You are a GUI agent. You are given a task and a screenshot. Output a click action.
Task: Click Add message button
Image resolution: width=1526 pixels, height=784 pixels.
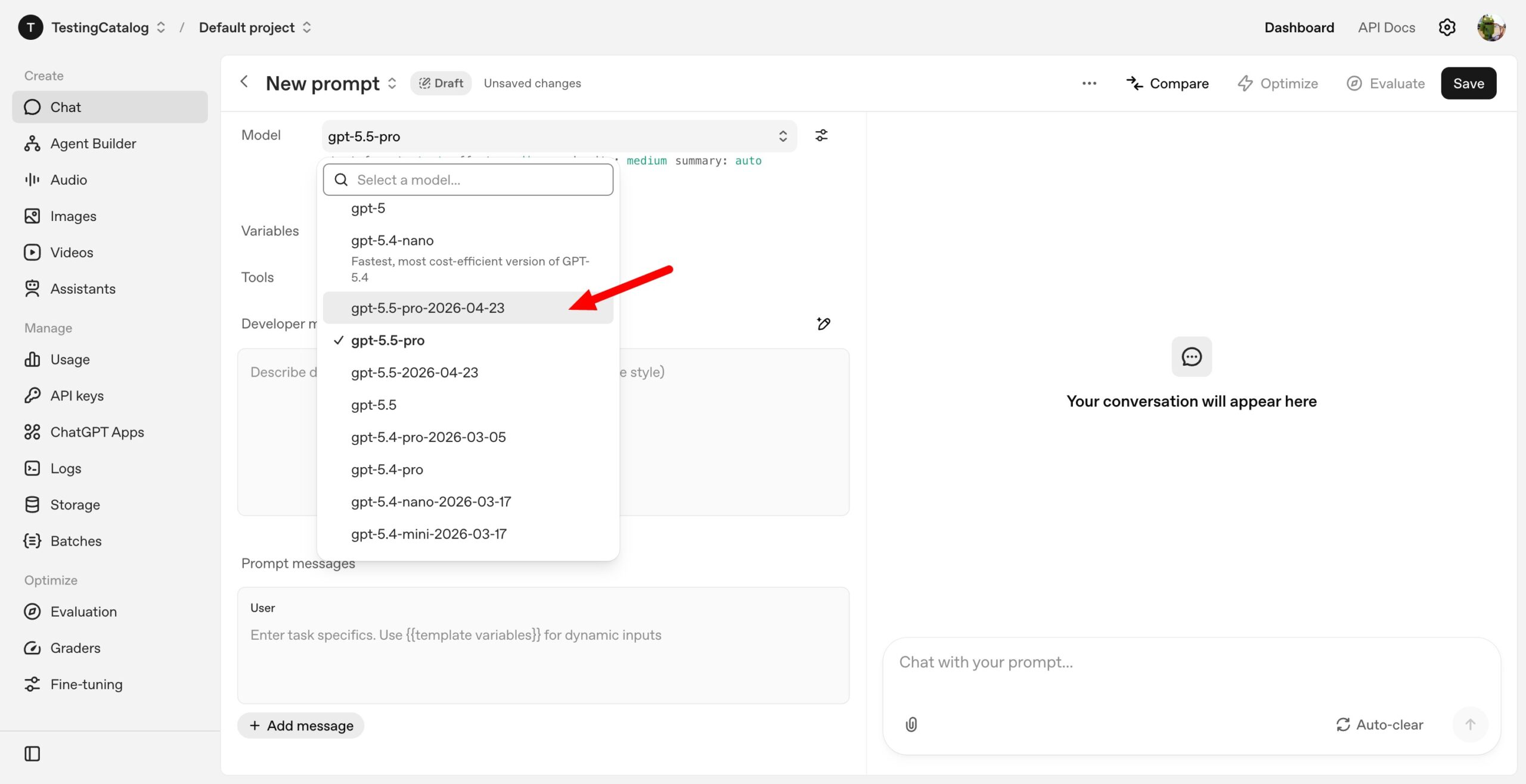pyautogui.click(x=301, y=726)
